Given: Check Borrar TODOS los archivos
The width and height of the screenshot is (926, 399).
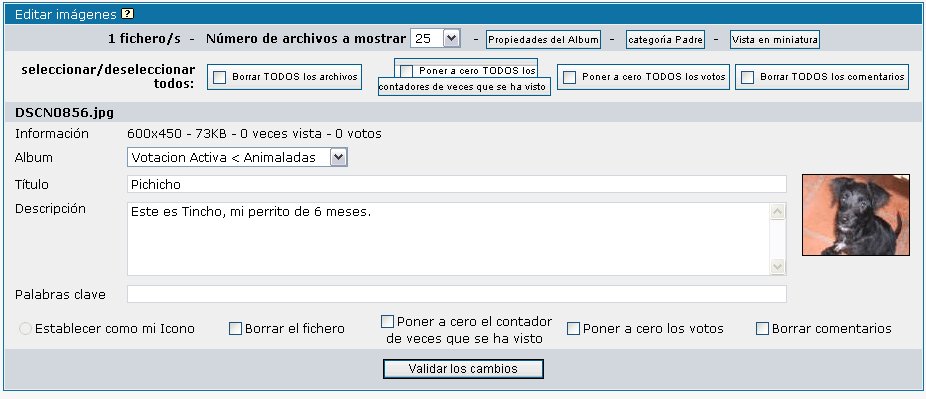Looking at the screenshot, I should click(220, 77).
